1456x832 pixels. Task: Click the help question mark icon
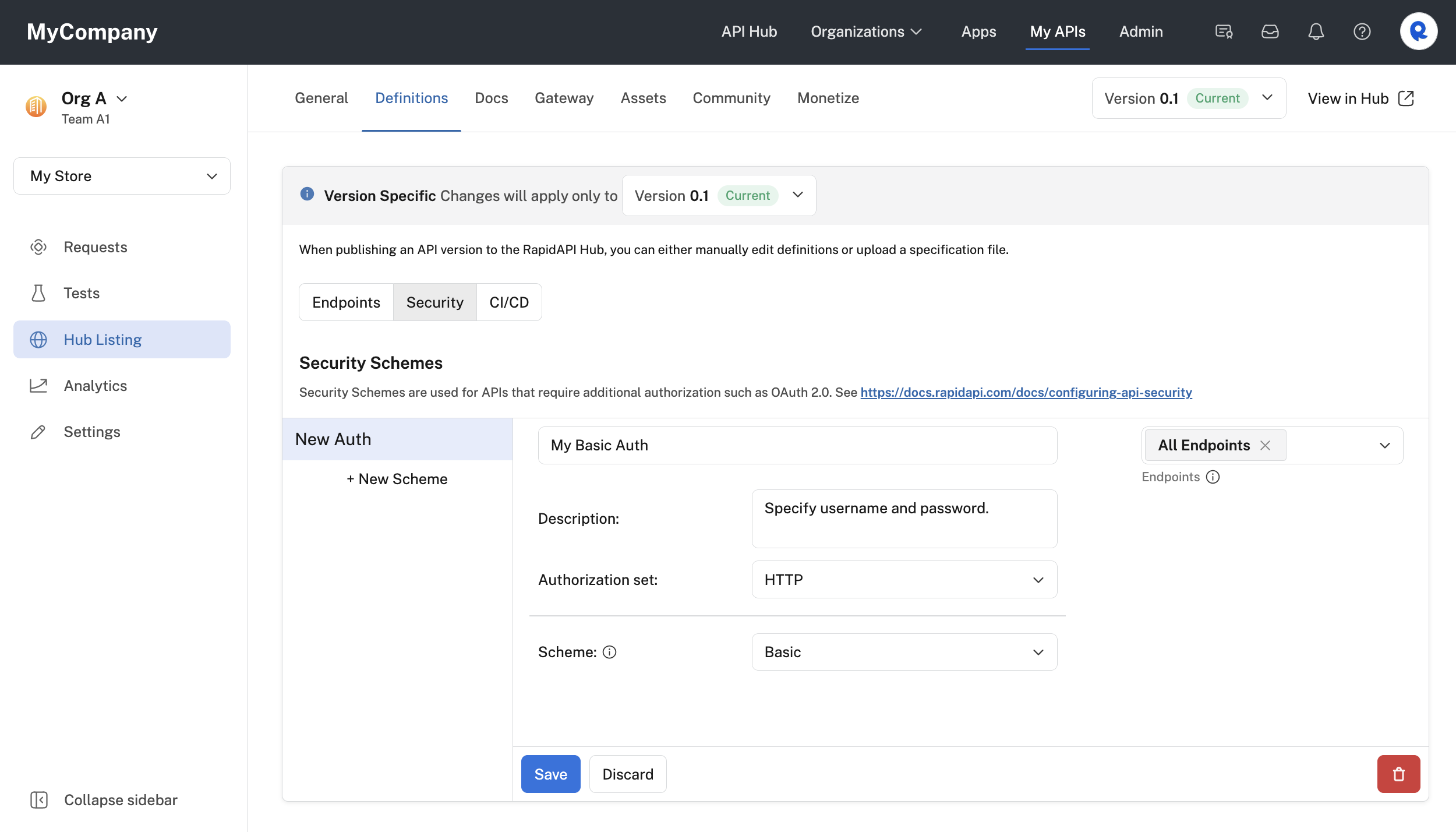pyautogui.click(x=1362, y=32)
